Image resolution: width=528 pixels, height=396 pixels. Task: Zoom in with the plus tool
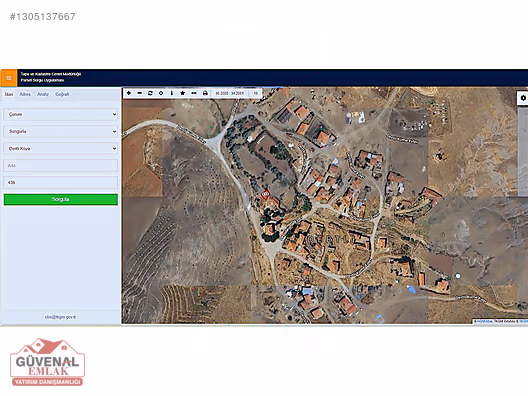(x=129, y=93)
